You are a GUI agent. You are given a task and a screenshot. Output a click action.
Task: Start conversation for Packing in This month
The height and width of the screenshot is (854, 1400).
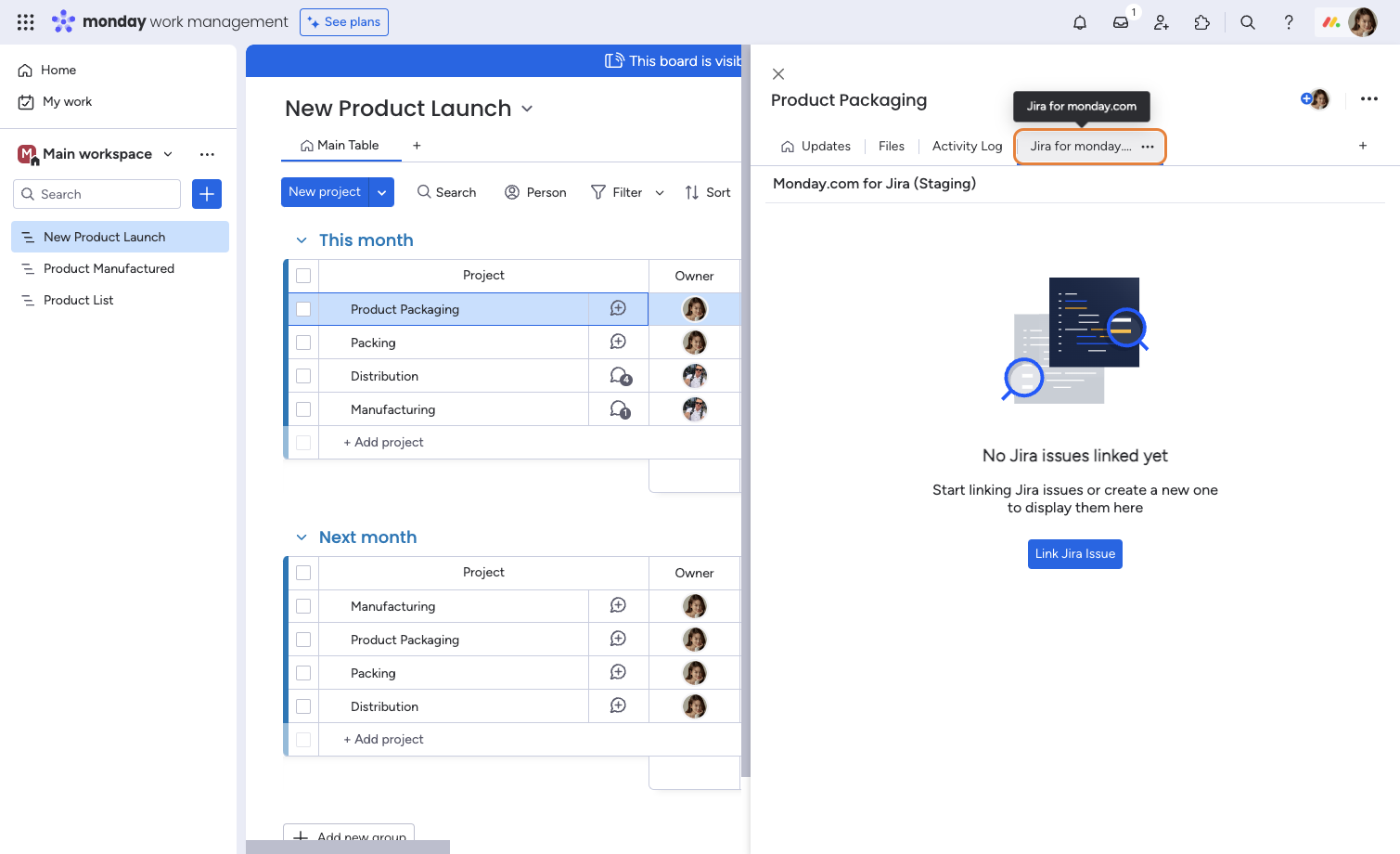coord(618,343)
